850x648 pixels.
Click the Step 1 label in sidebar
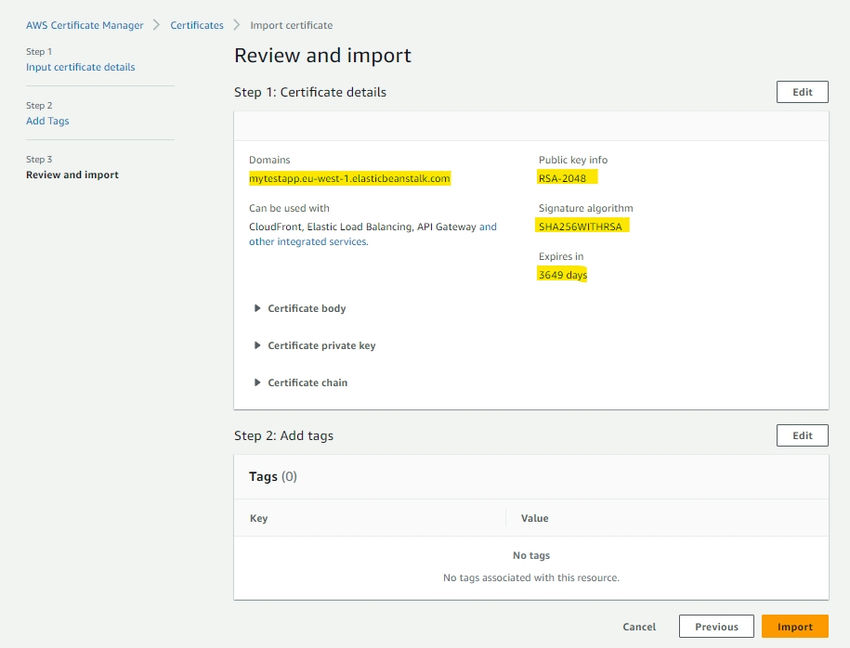pyautogui.click(x=39, y=52)
